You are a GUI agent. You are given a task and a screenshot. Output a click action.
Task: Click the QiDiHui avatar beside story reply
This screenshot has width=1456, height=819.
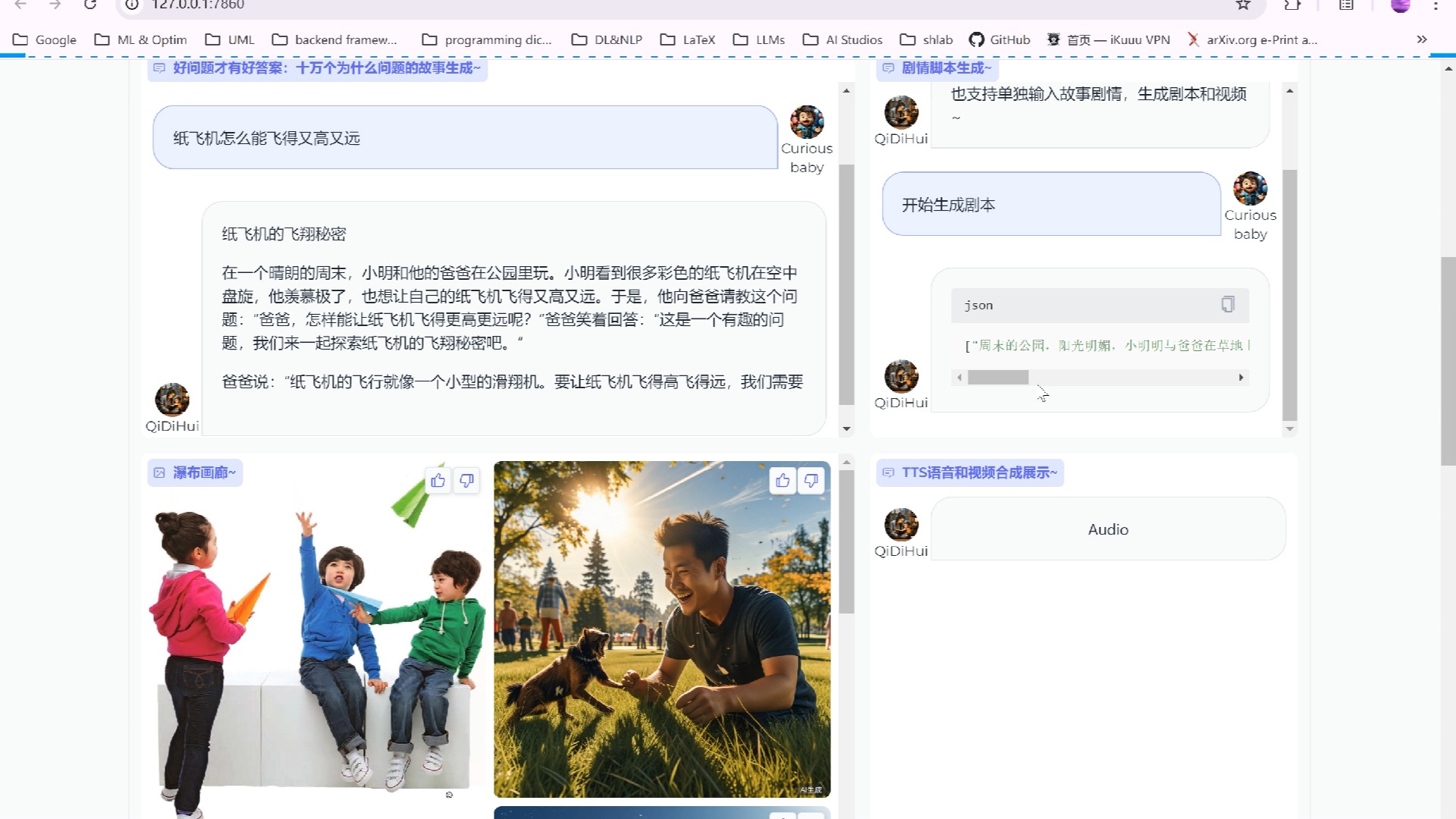[x=172, y=400]
